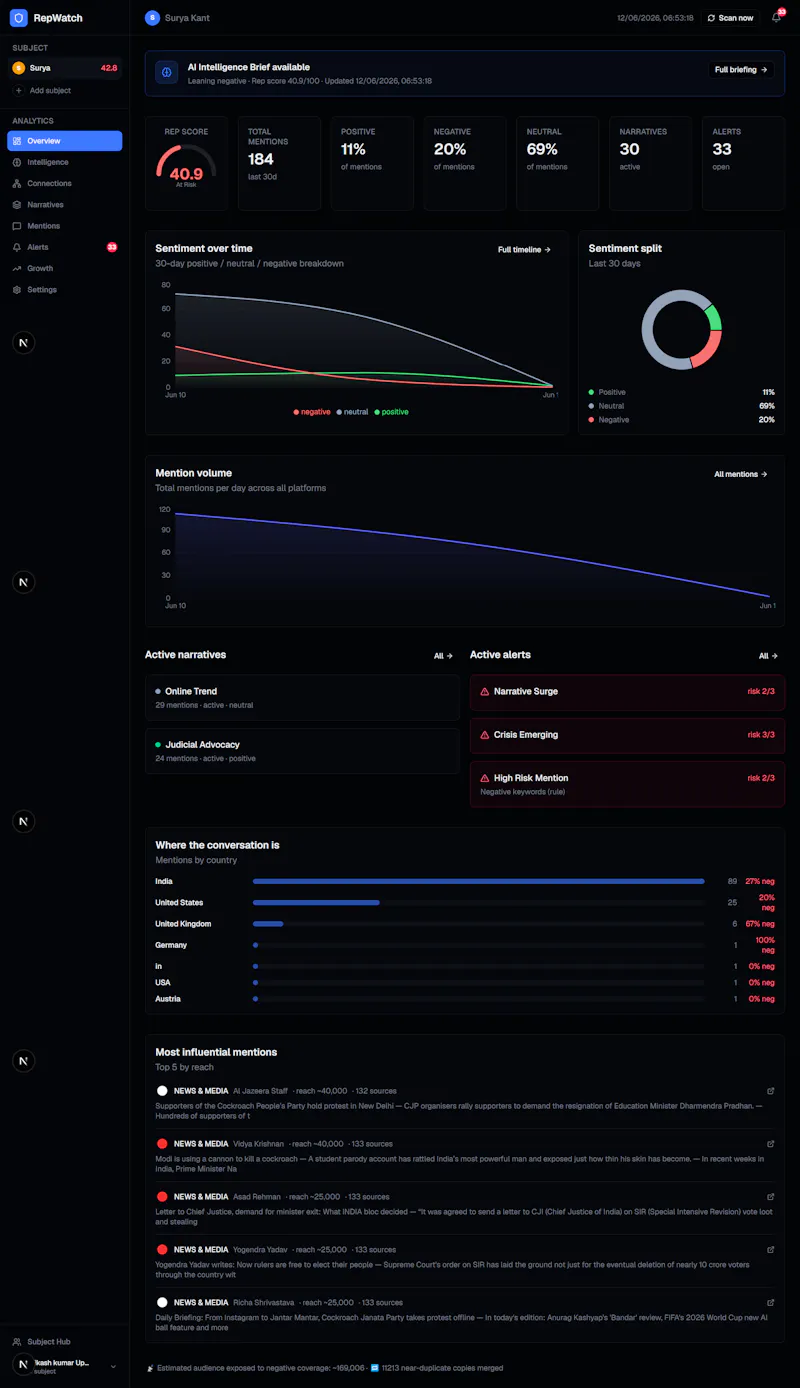Open the Crisis Emerging alert
The image size is (800, 1388).
pyautogui.click(x=627, y=735)
